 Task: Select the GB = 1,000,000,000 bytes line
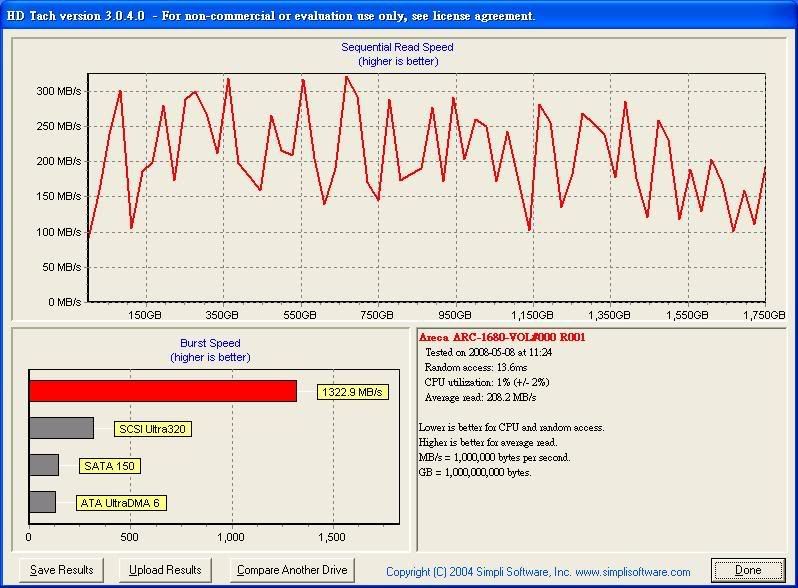[x=475, y=472]
